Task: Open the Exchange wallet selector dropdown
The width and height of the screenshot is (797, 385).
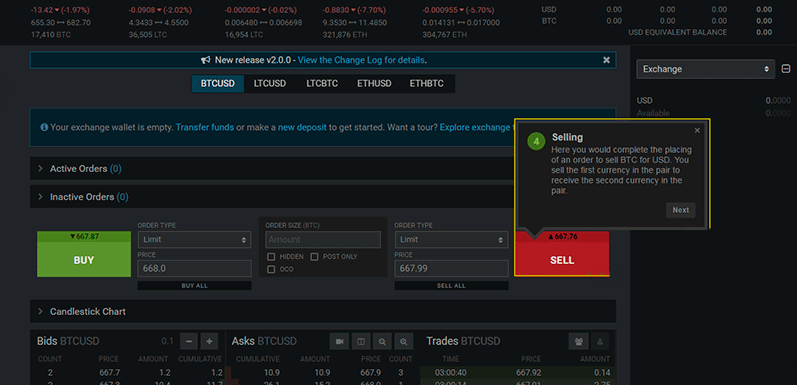Action: coord(706,69)
